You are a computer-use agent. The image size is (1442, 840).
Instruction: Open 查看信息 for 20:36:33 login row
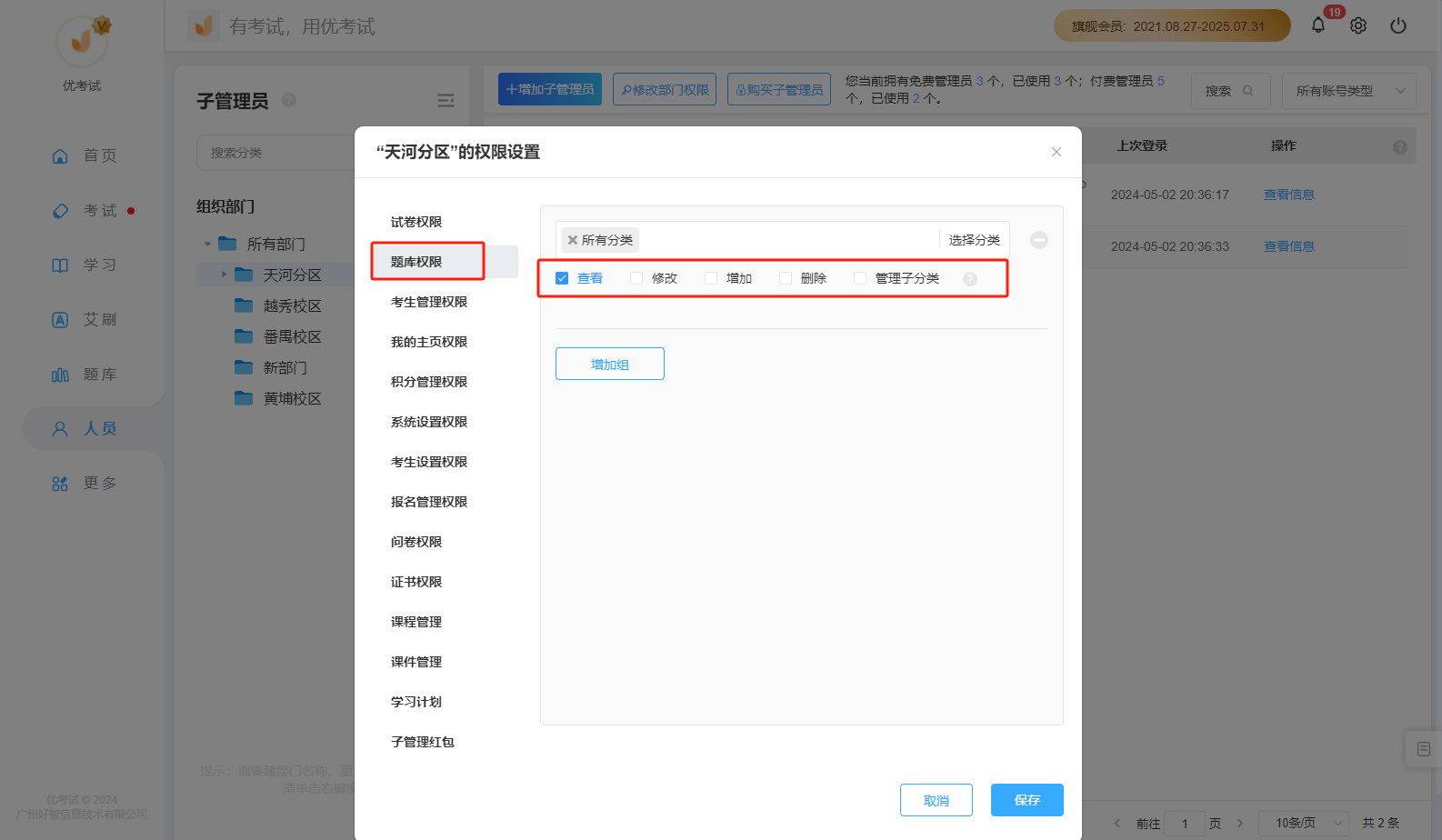coord(1289,246)
